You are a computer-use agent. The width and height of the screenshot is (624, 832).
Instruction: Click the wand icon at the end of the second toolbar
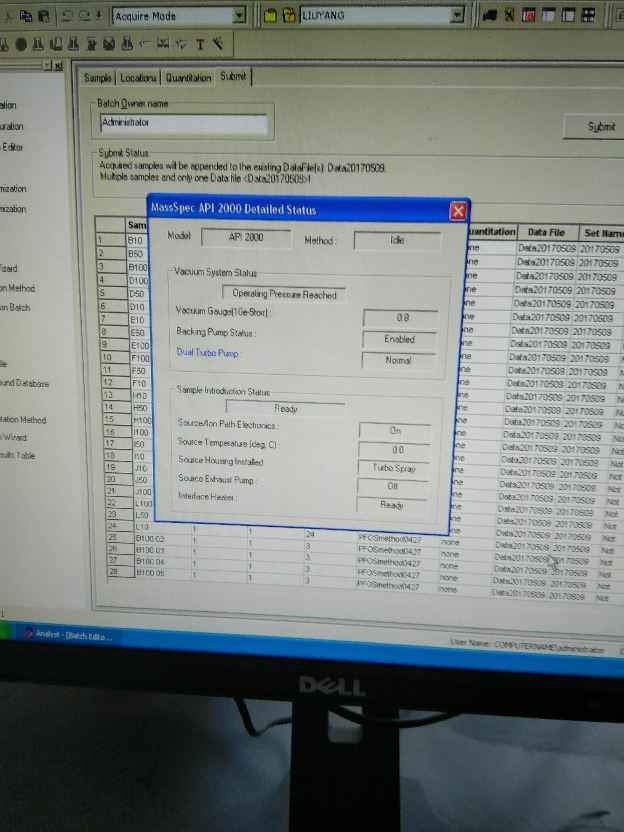(x=218, y=44)
